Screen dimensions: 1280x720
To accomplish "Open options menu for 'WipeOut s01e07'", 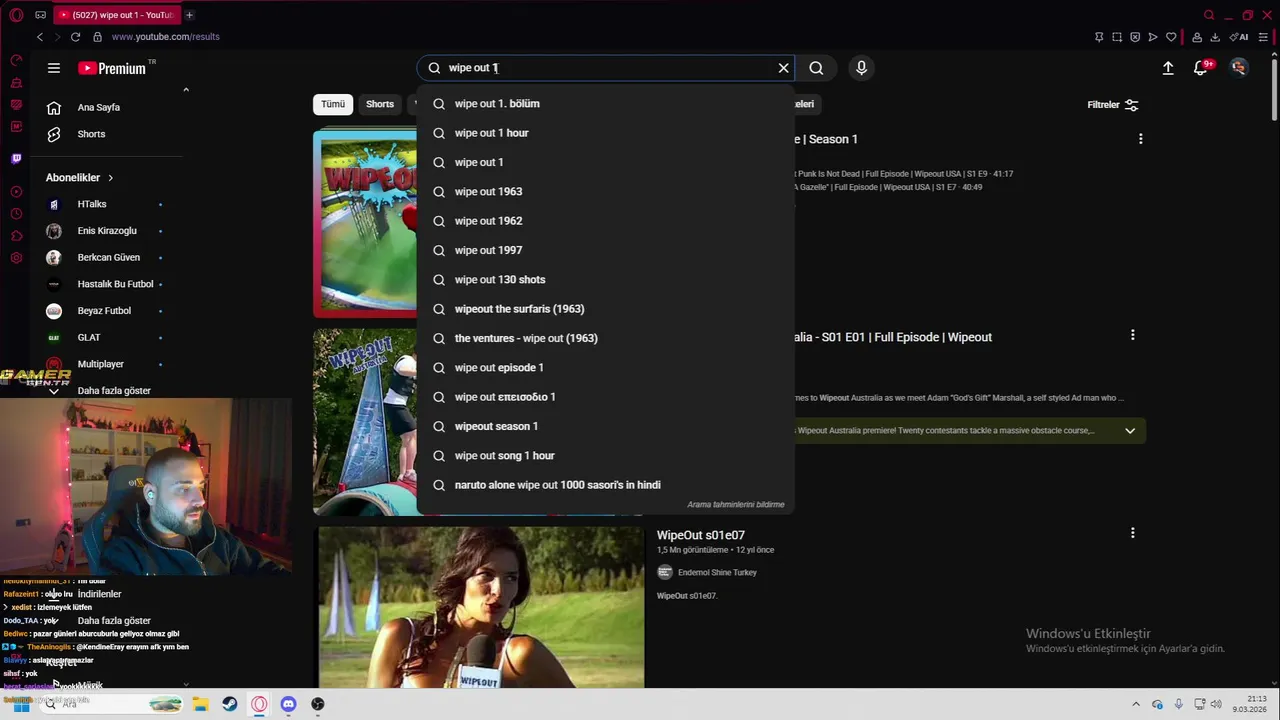I will 1133,533.
